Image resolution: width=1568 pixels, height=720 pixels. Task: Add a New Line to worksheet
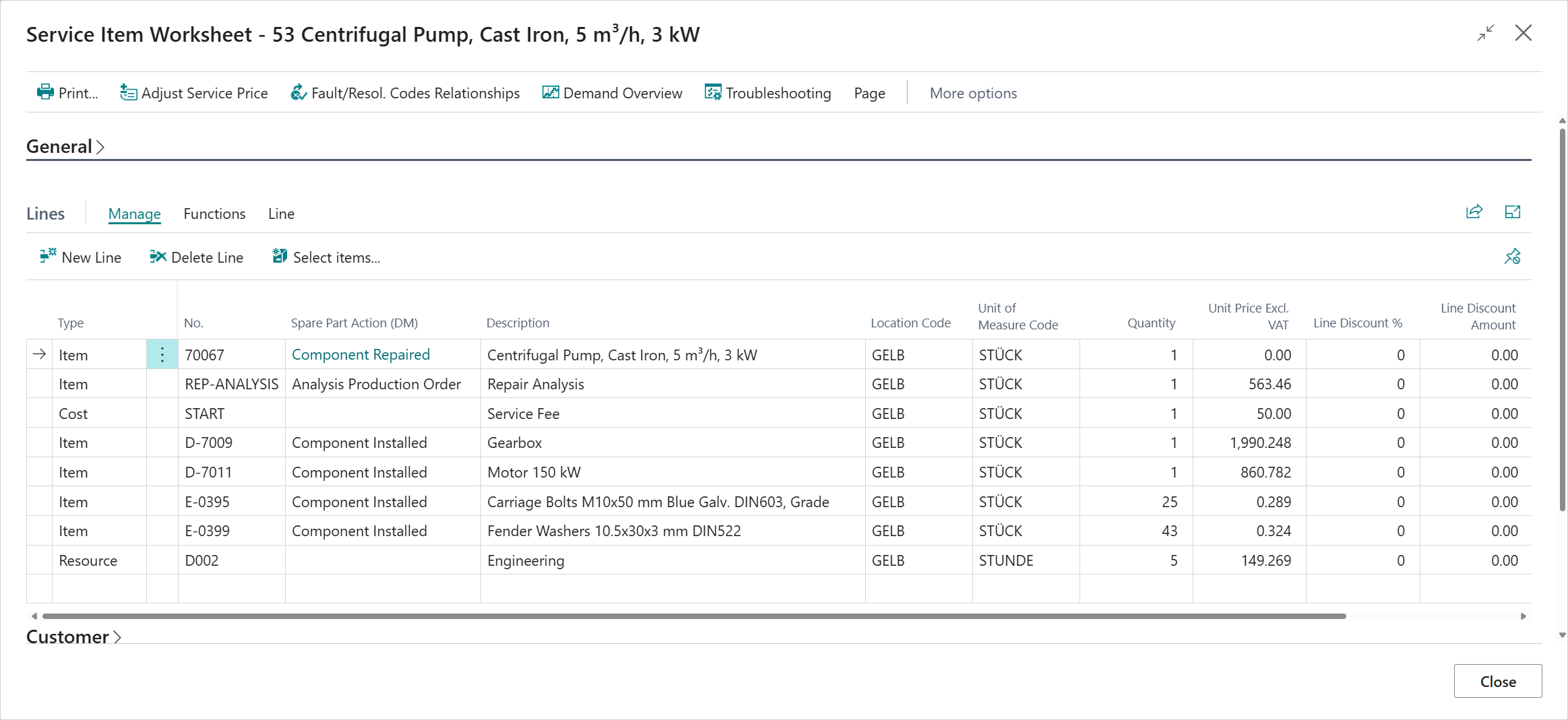pyautogui.click(x=81, y=257)
